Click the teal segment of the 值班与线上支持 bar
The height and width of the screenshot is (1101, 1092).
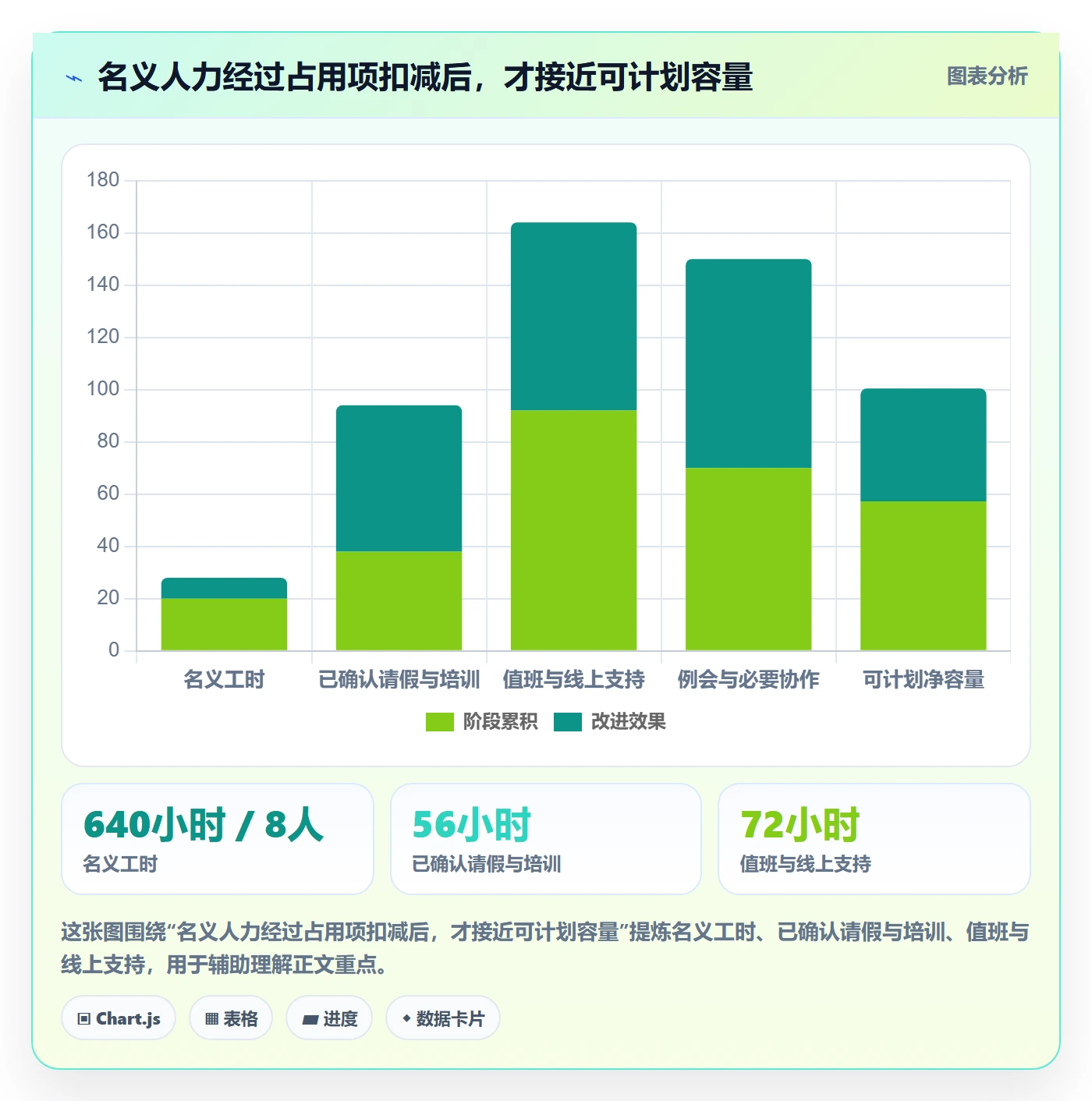573,317
